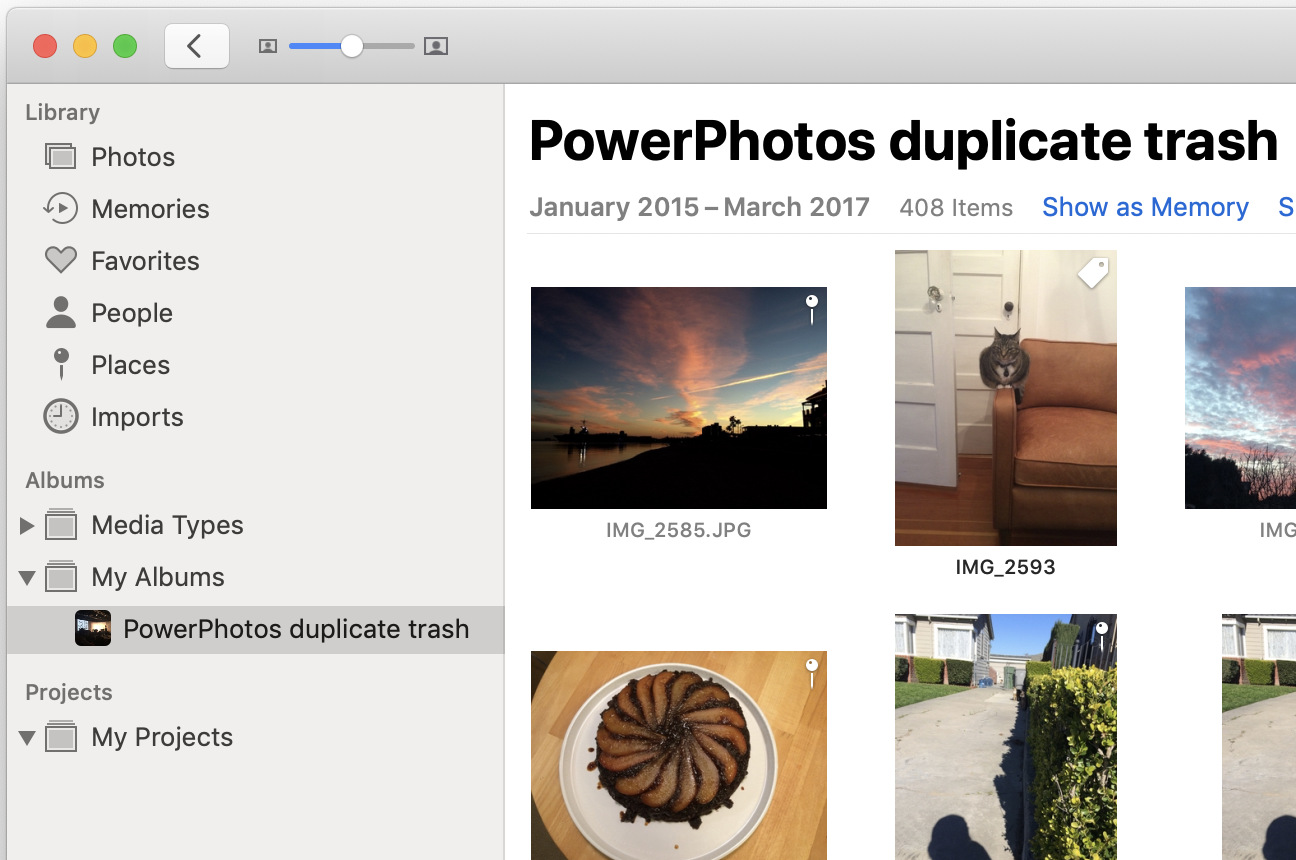Select the Favorites heart icon
Viewport: 1296px width, 860px height.
pos(61,261)
